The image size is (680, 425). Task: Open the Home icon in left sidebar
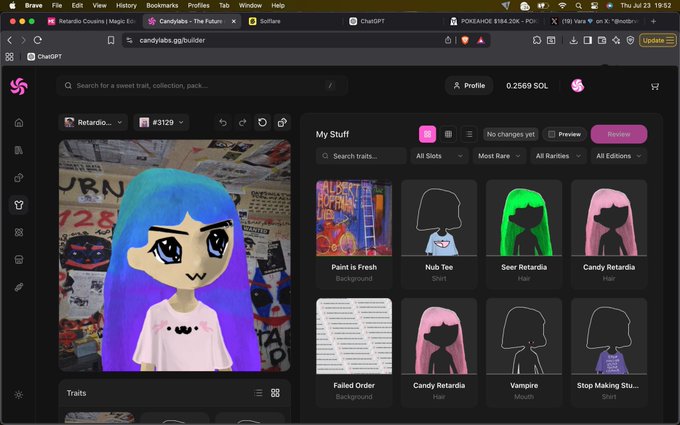(19, 123)
